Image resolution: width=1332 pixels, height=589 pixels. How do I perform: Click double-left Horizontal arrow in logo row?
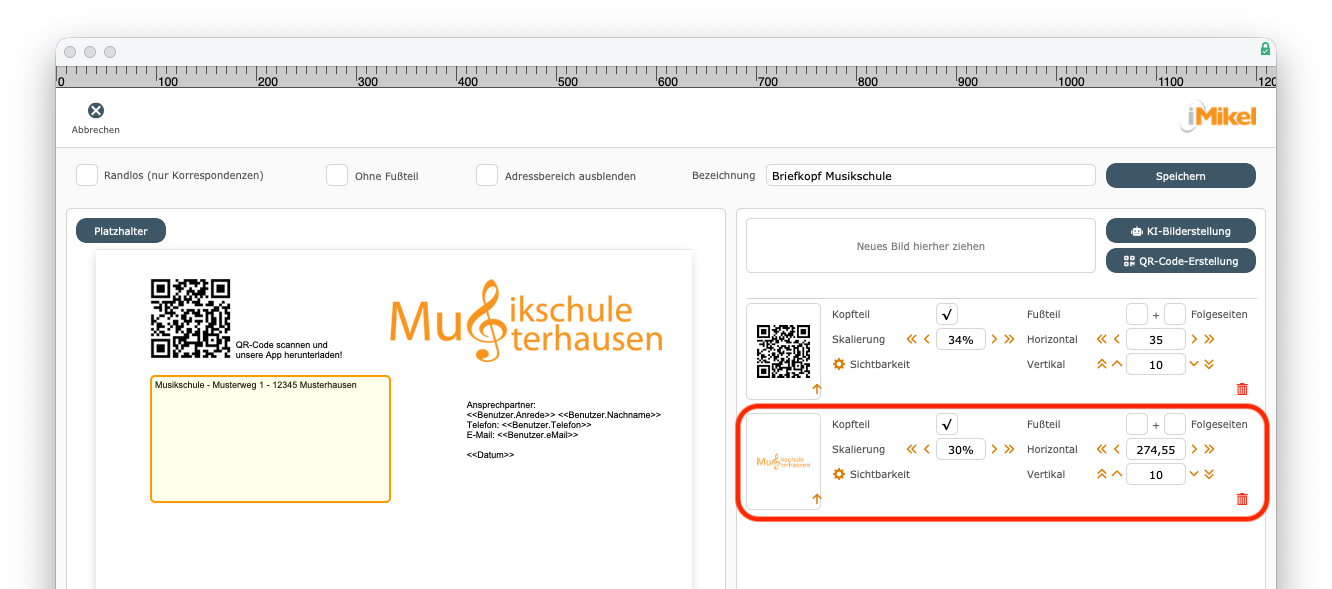[1102, 449]
